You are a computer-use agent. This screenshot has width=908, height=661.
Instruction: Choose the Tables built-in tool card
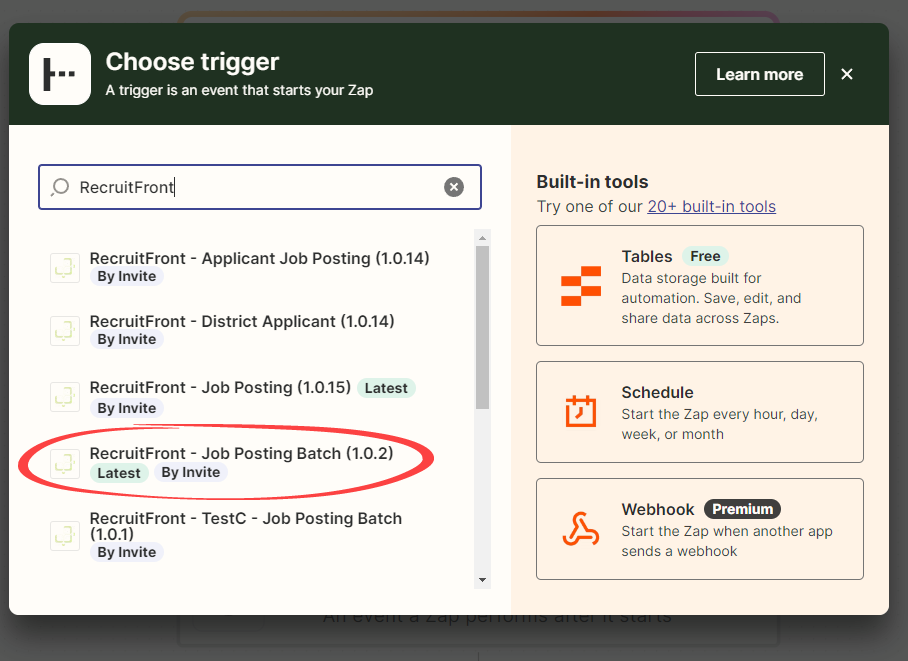click(x=700, y=286)
